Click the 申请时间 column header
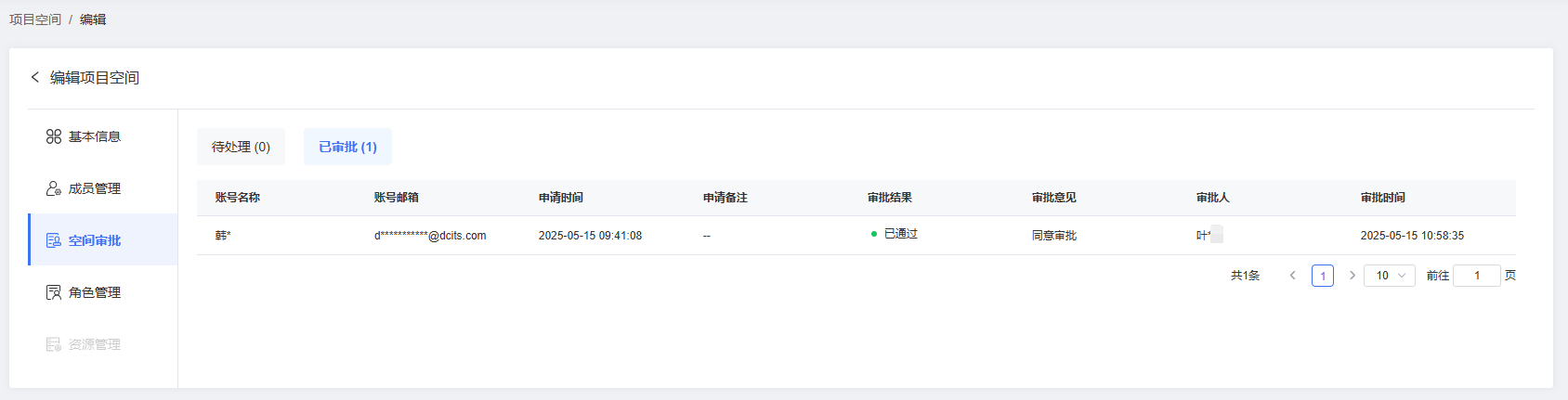This screenshot has height=400, width=1568. pyautogui.click(x=561, y=198)
